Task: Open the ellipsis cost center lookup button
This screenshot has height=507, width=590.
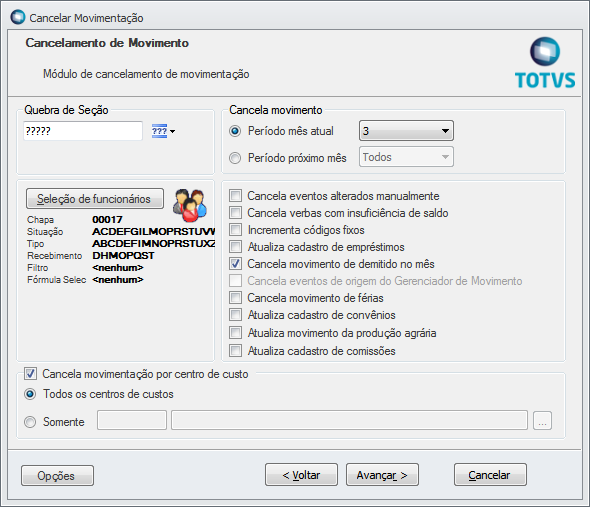Action: [x=542, y=420]
